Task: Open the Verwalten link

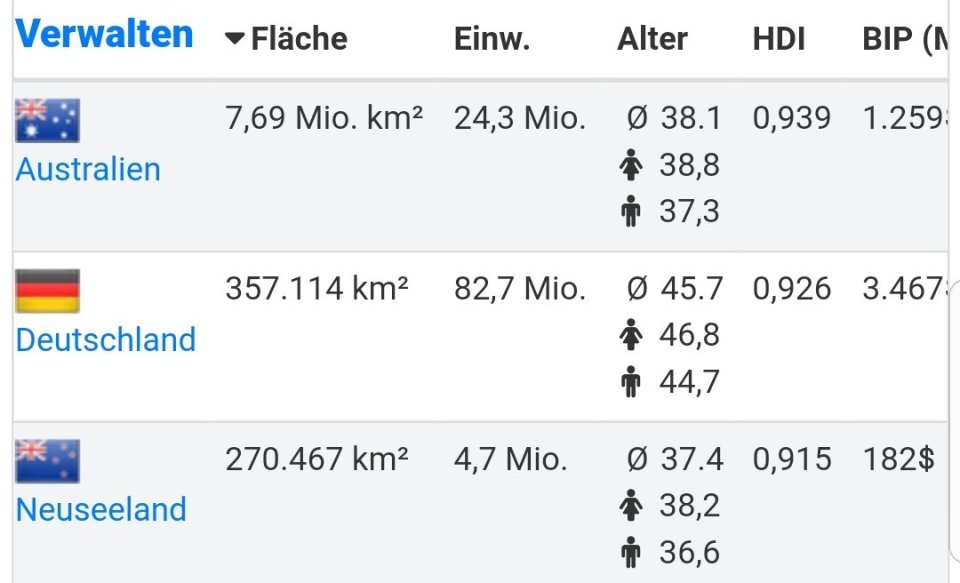Action: pyautogui.click(x=104, y=34)
